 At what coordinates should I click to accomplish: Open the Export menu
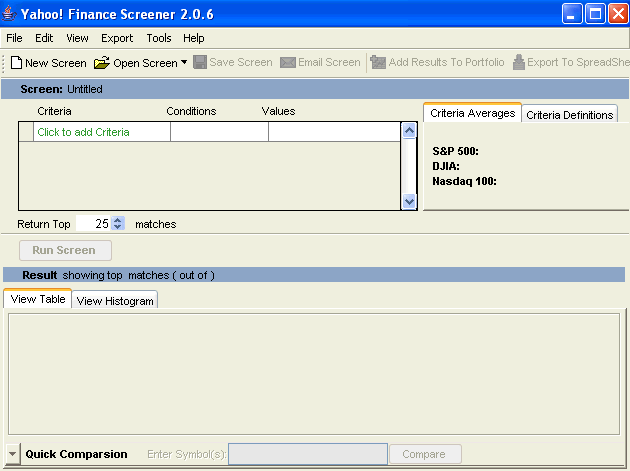coord(116,38)
